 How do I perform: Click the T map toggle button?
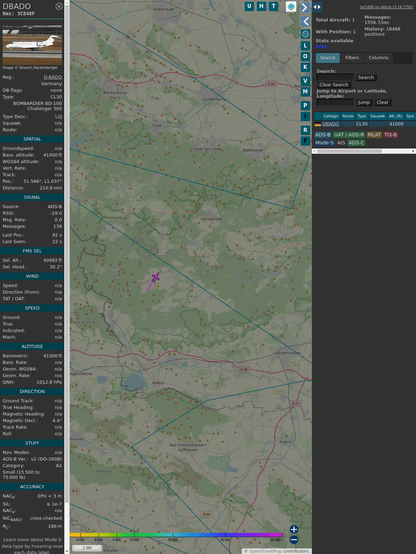click(273, 6)
